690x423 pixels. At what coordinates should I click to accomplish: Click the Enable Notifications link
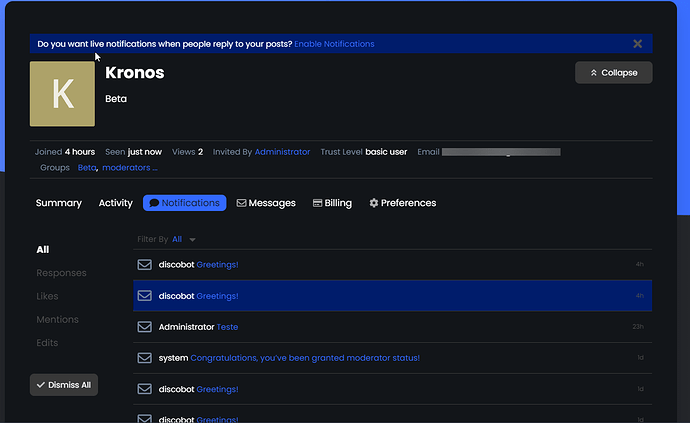[334, 44]
